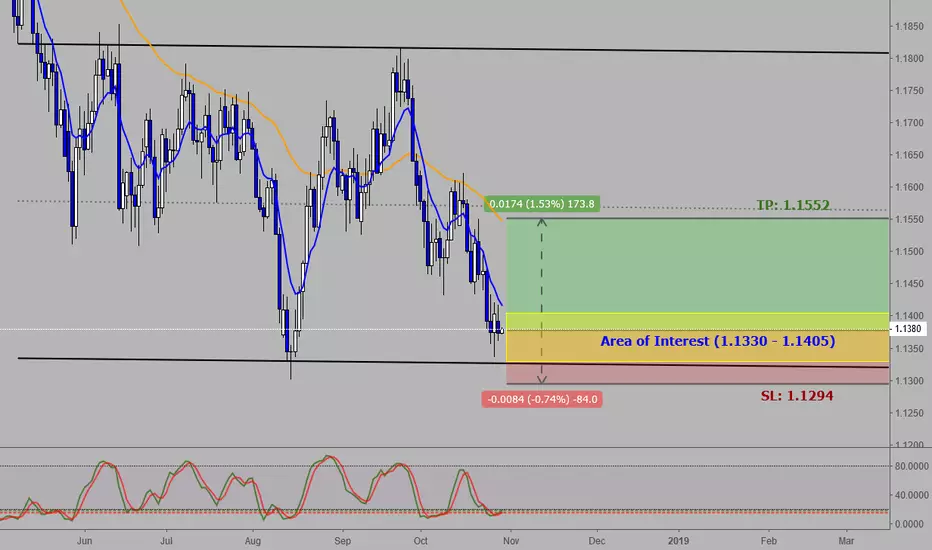Click the 1.1800 price axis label

click(x=909, y=59)
